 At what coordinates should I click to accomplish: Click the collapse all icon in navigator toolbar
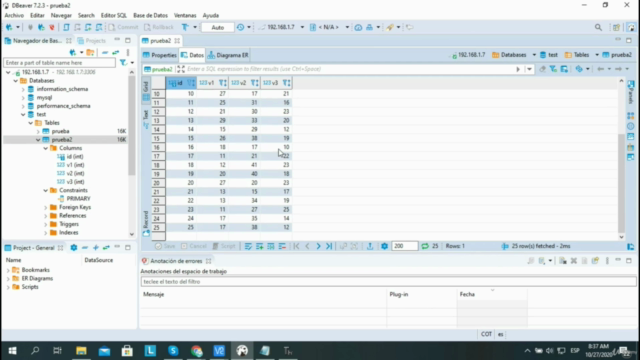click(x=105, y=52)
